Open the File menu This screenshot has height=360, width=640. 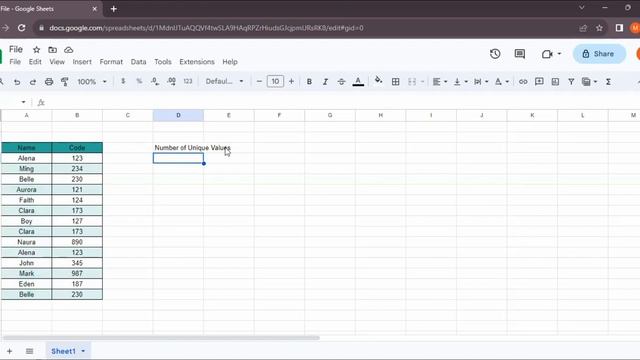click(15, 62)
